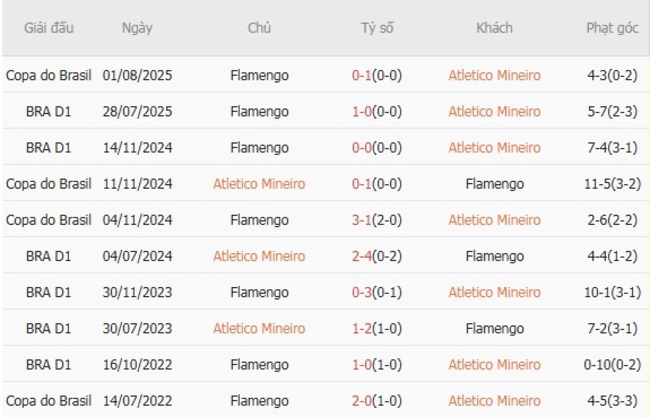Click Atletico Mineiro in the 30/11/2023 row

pos(494,292)
